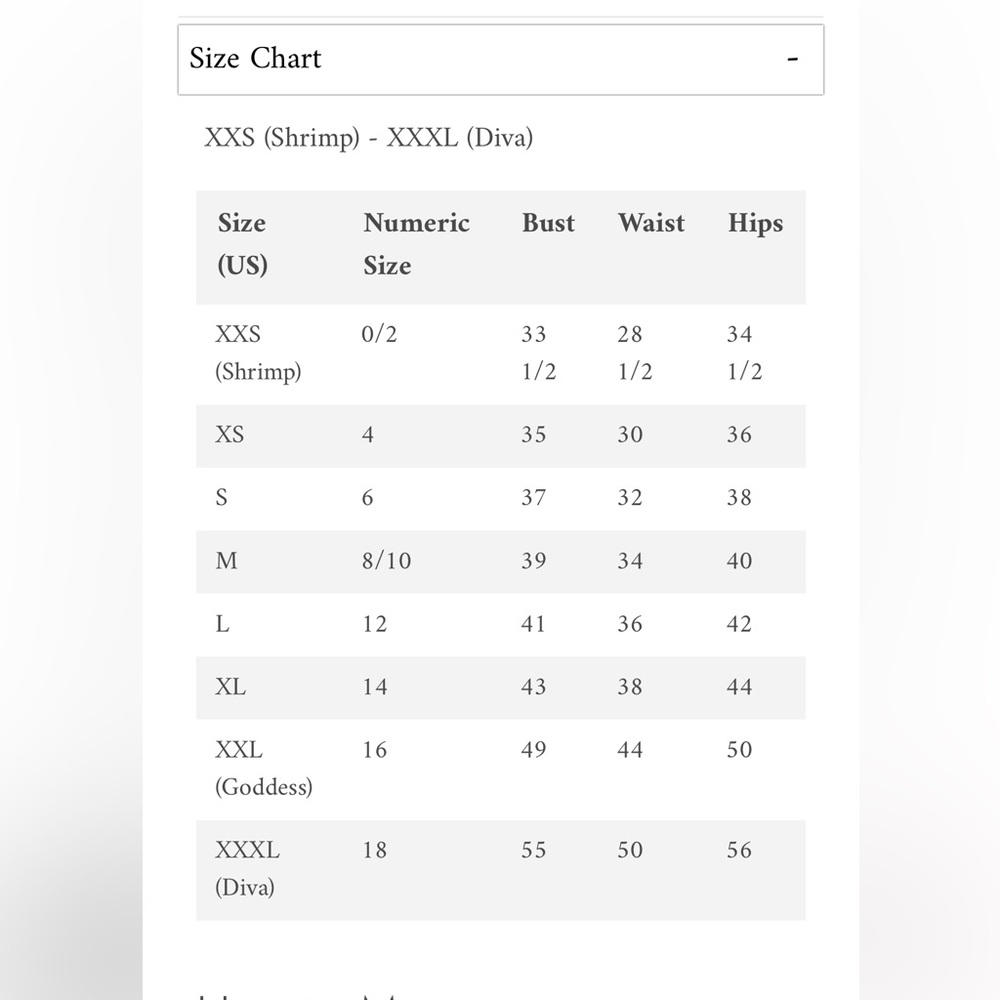
Task: Click the Bust column header
Action: (548, 223)
